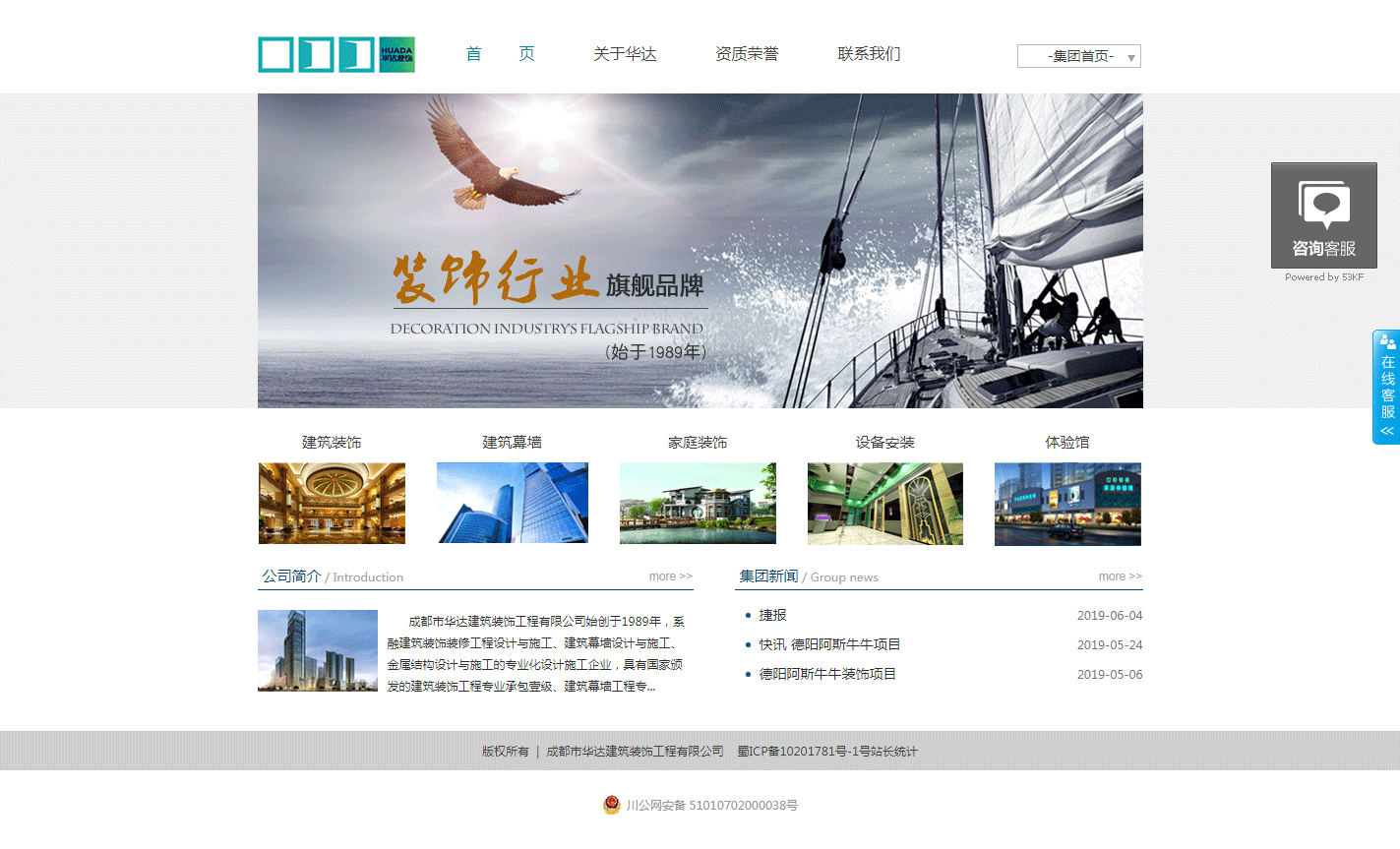Open the 在线客服 side panel icon
The image size is (1400, 849).
pos(1385,389)
